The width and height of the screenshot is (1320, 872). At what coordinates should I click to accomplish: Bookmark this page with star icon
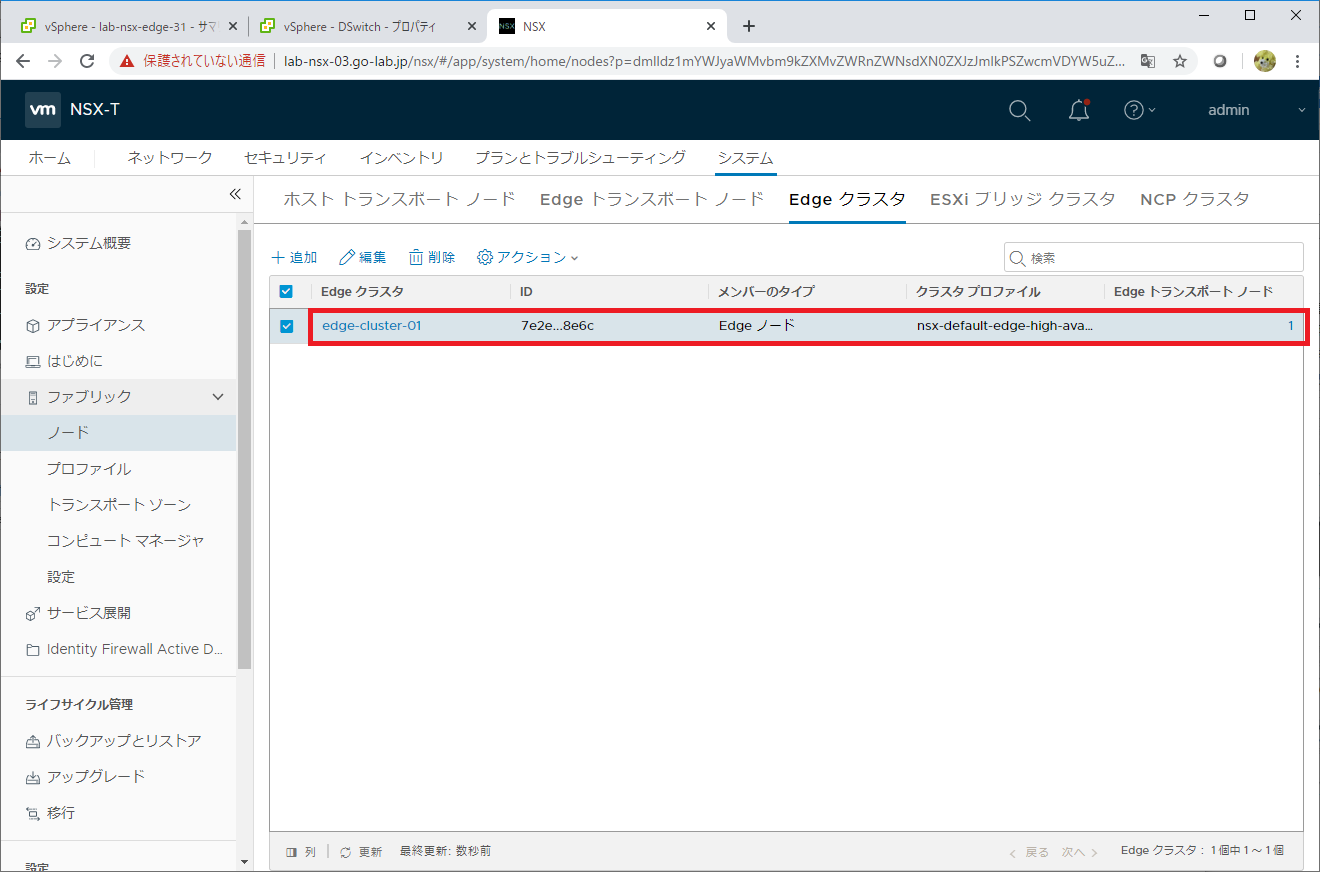point(1180,61)
